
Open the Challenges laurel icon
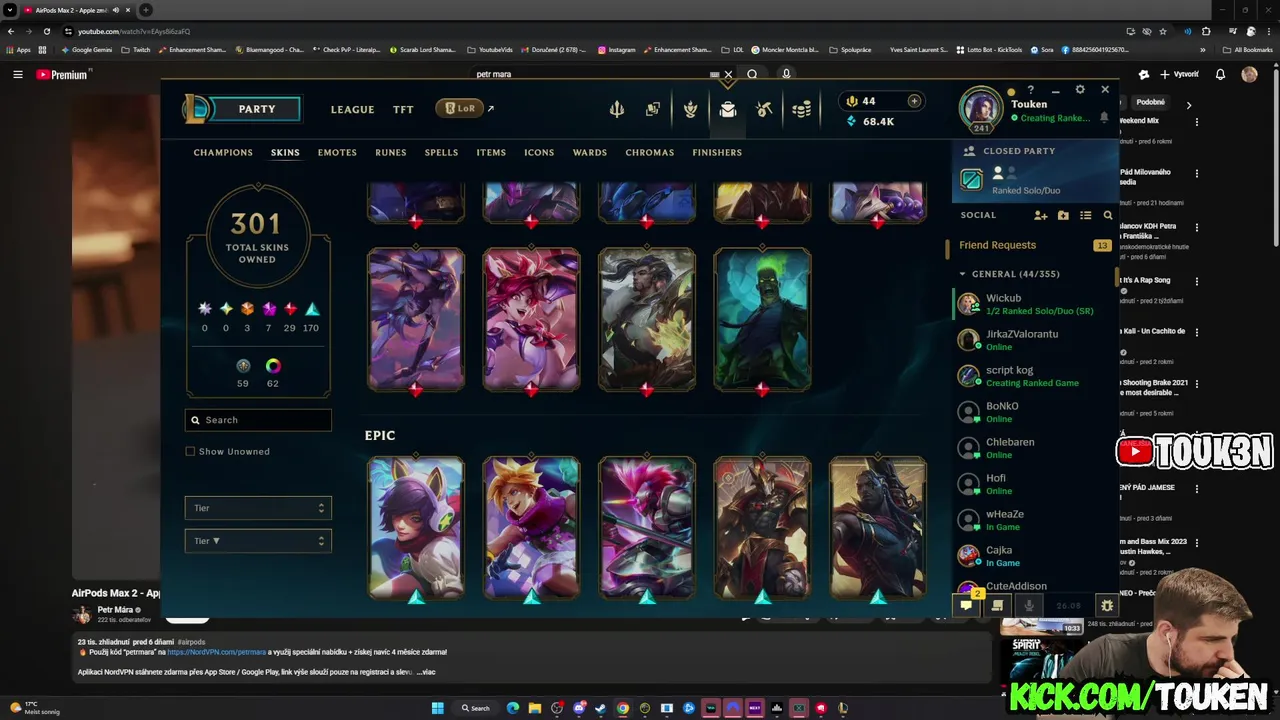tap(690, 110)
